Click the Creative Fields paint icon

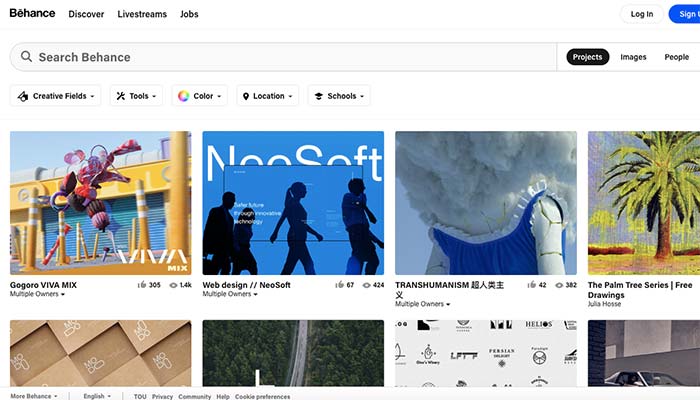(23, 96)
